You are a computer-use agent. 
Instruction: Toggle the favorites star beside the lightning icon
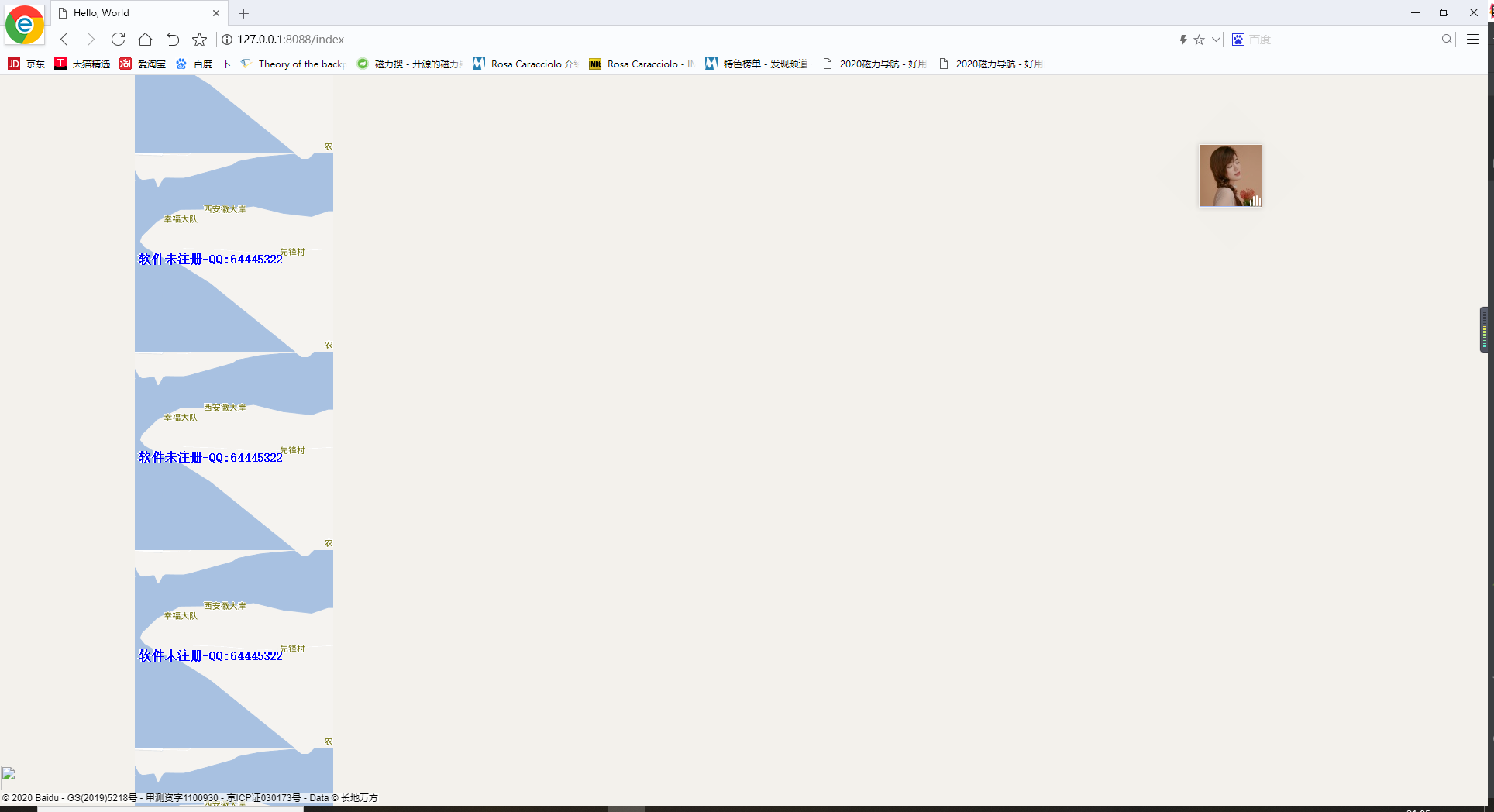click(1200, 39)
